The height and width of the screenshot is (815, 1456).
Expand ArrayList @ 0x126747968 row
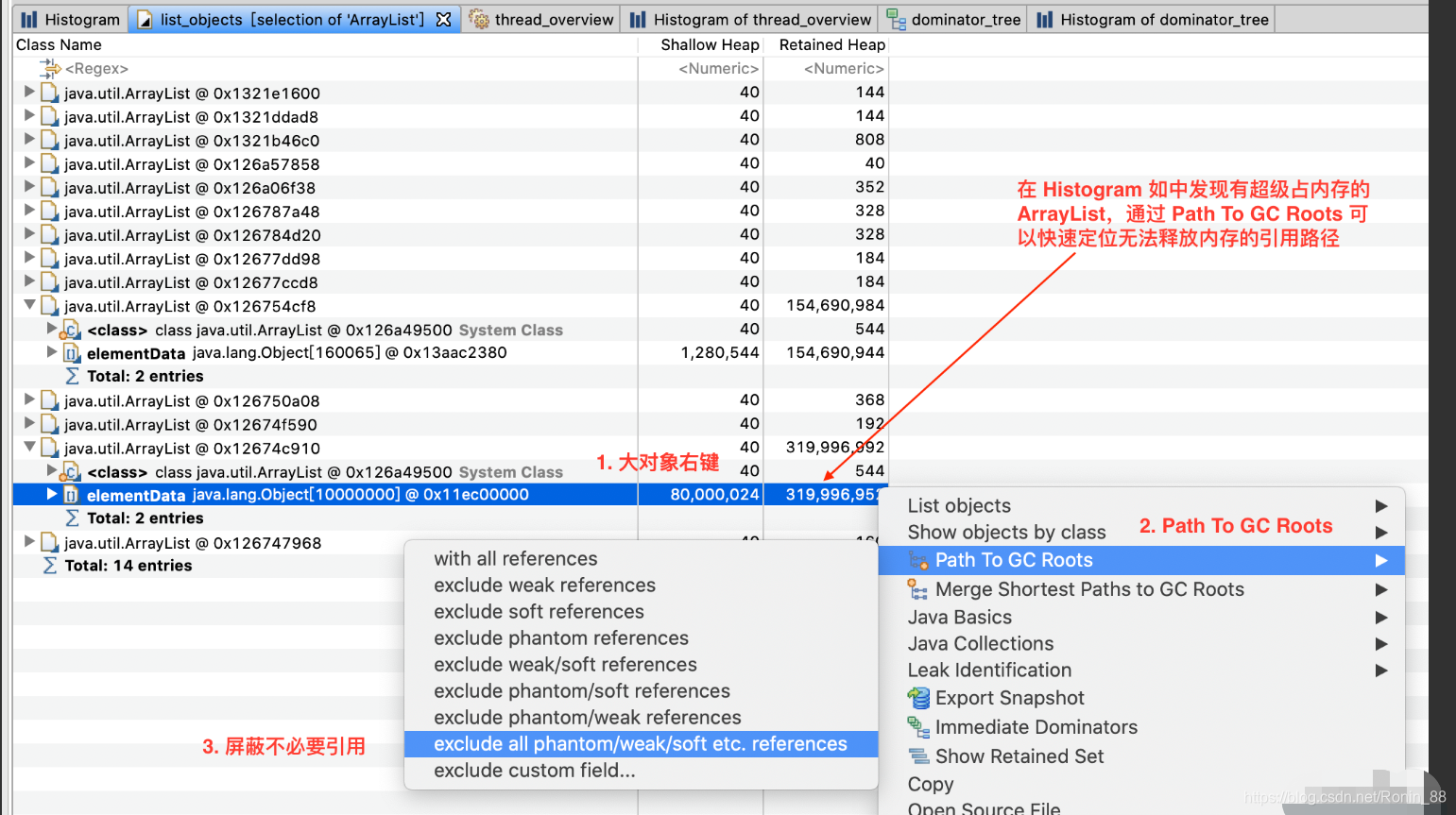pyautogui.click(x=29, y=541)
